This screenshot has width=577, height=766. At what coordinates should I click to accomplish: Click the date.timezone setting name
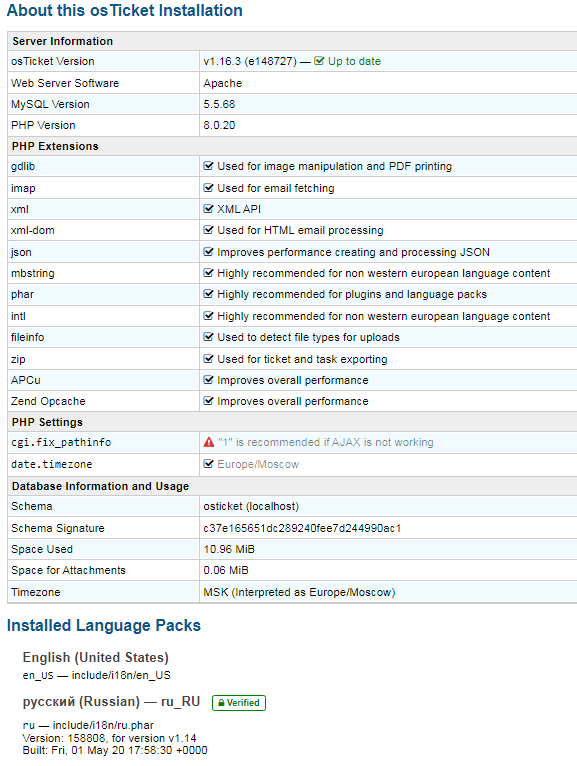point(52,464)
